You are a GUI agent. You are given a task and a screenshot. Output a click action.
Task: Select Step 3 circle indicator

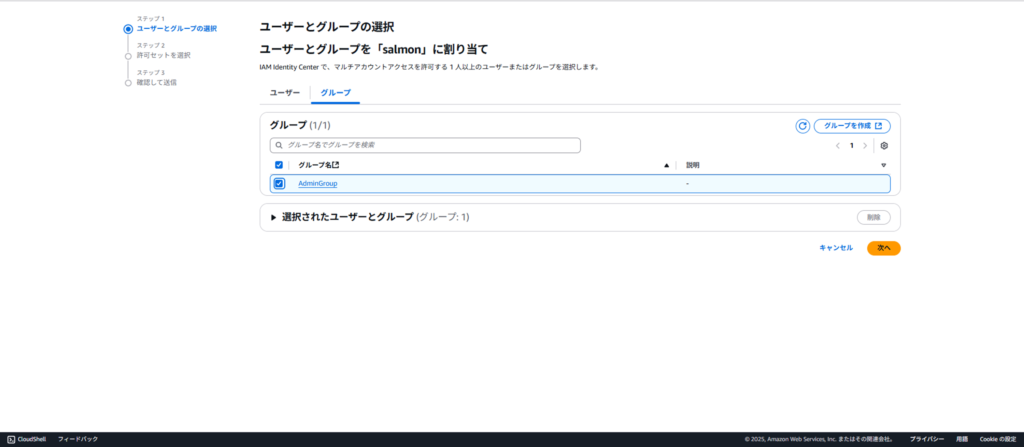[128, 83]
